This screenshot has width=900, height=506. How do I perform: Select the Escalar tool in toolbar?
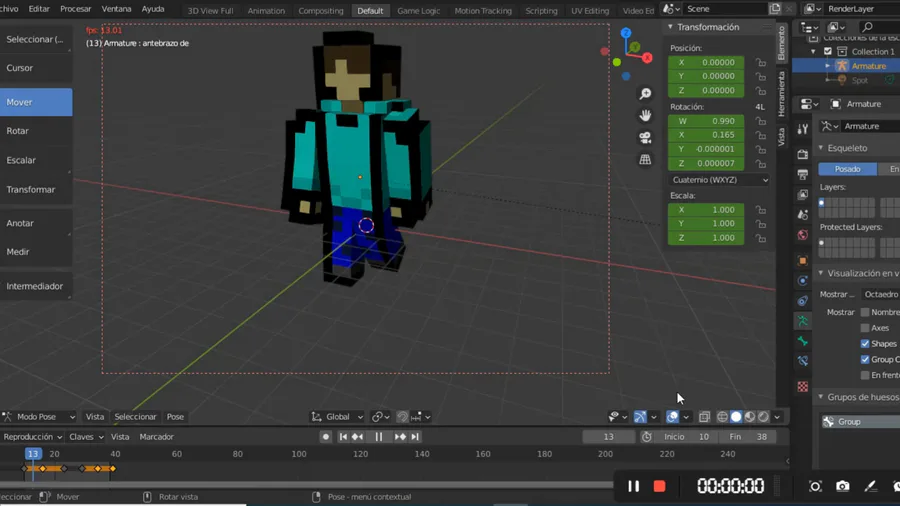click(x=36, y=160)
